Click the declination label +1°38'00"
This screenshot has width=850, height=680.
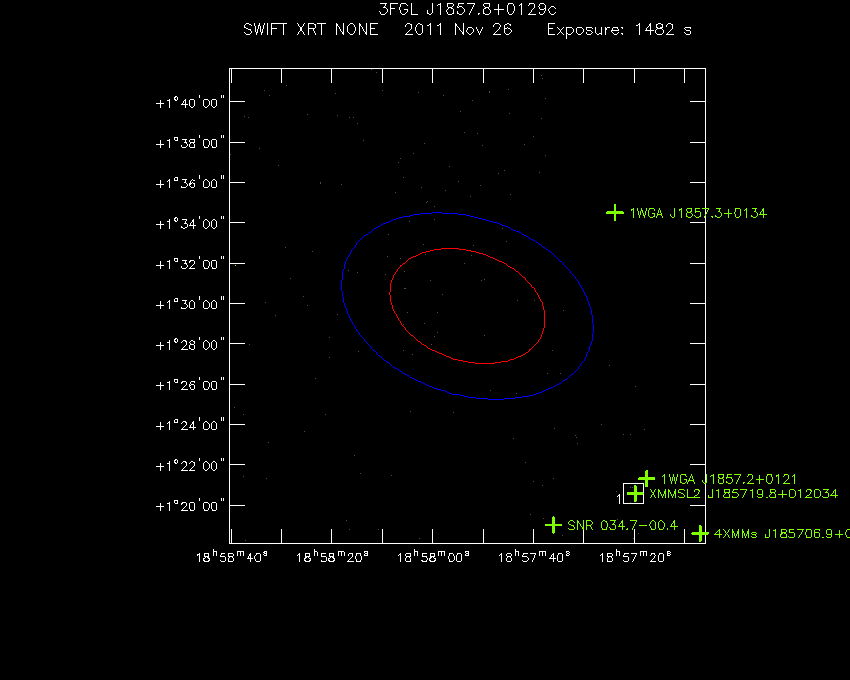(190, 143)
